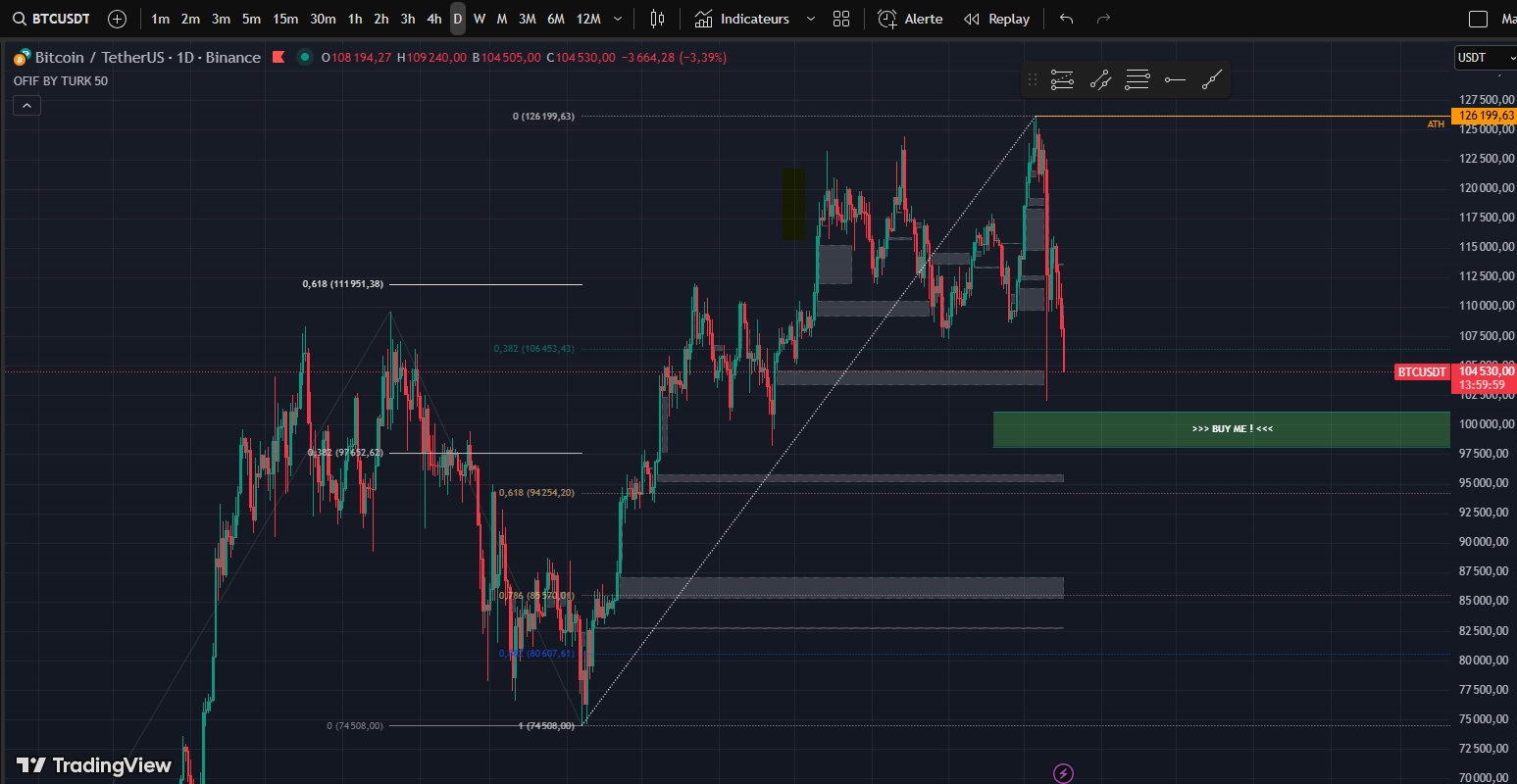Viewport: 1517px width, 784px height.
Task: Click the opening price O 108 194,27
Action: (356, 58)
